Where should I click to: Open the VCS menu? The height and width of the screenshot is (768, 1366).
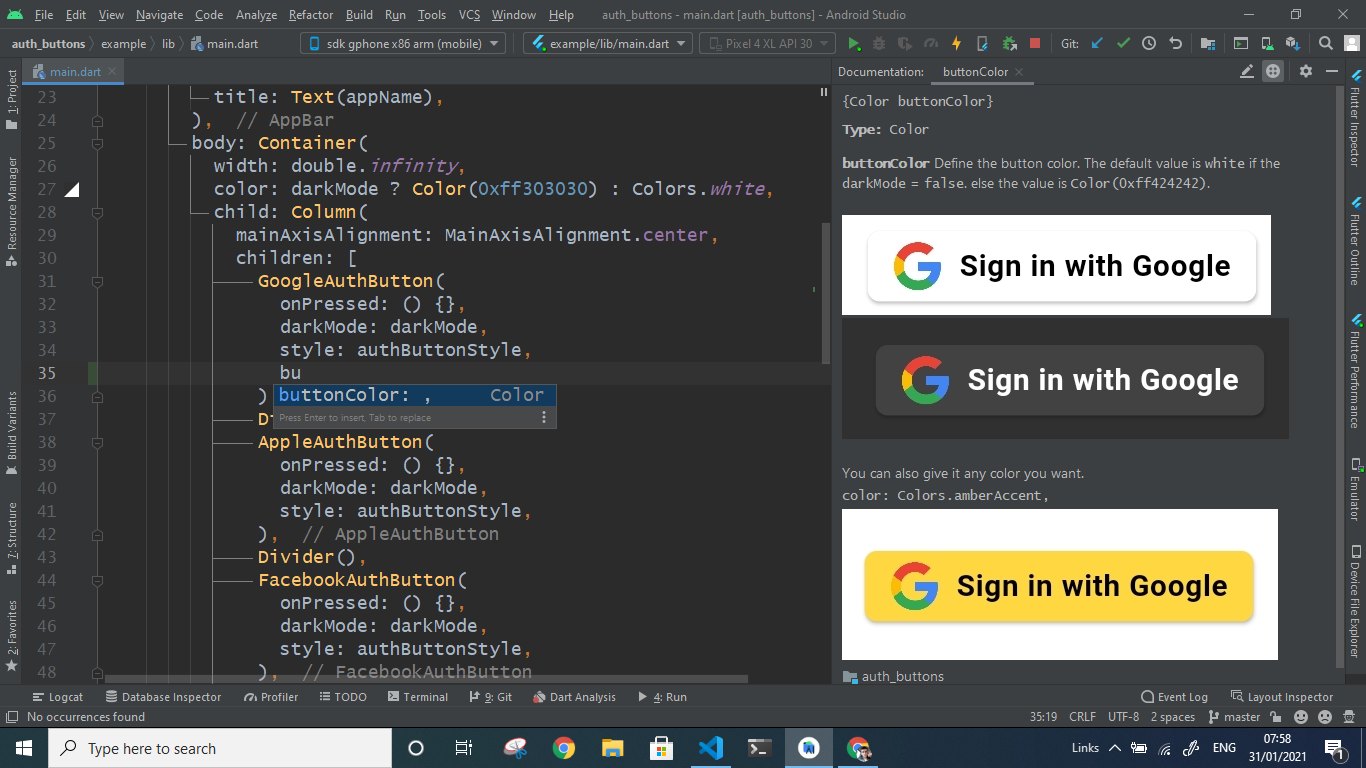point(470,15)
